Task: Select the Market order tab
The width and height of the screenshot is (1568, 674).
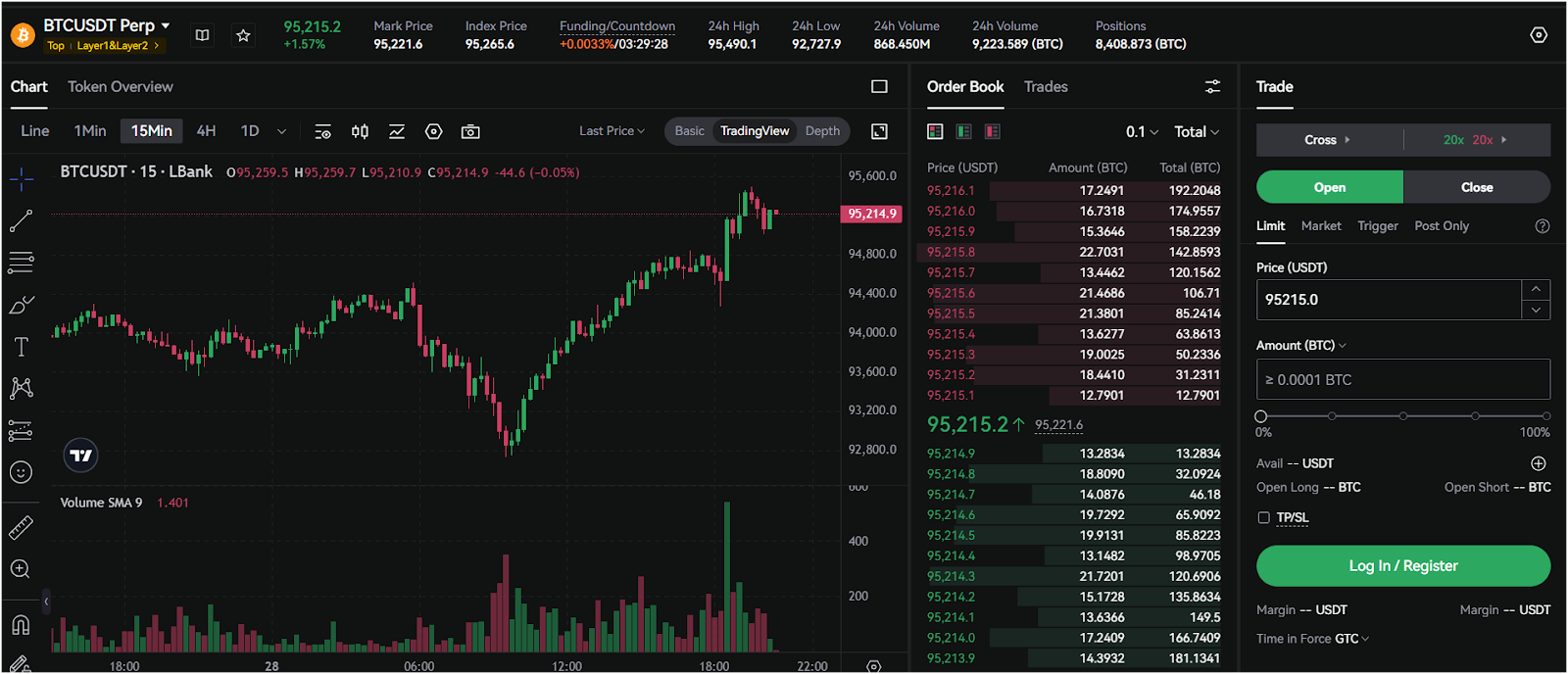Action: click(x=1321, y=226)
